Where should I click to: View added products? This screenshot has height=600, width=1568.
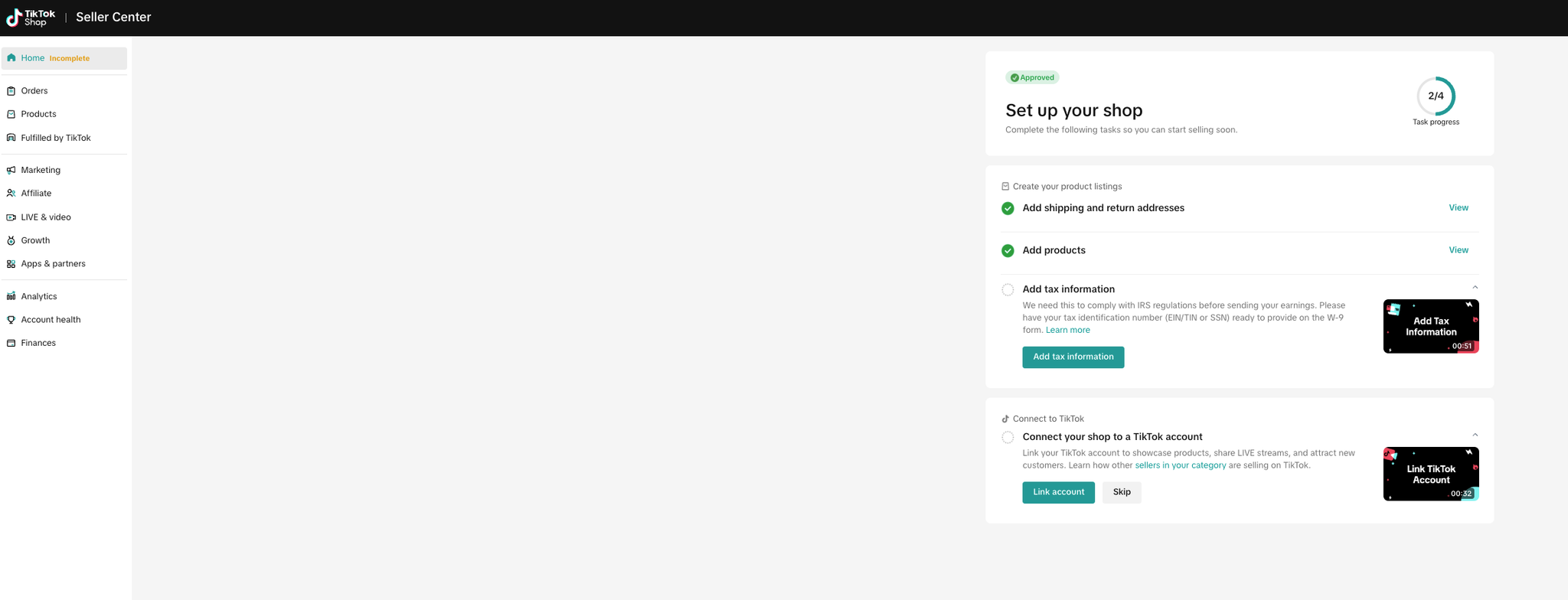[1459, 250]
